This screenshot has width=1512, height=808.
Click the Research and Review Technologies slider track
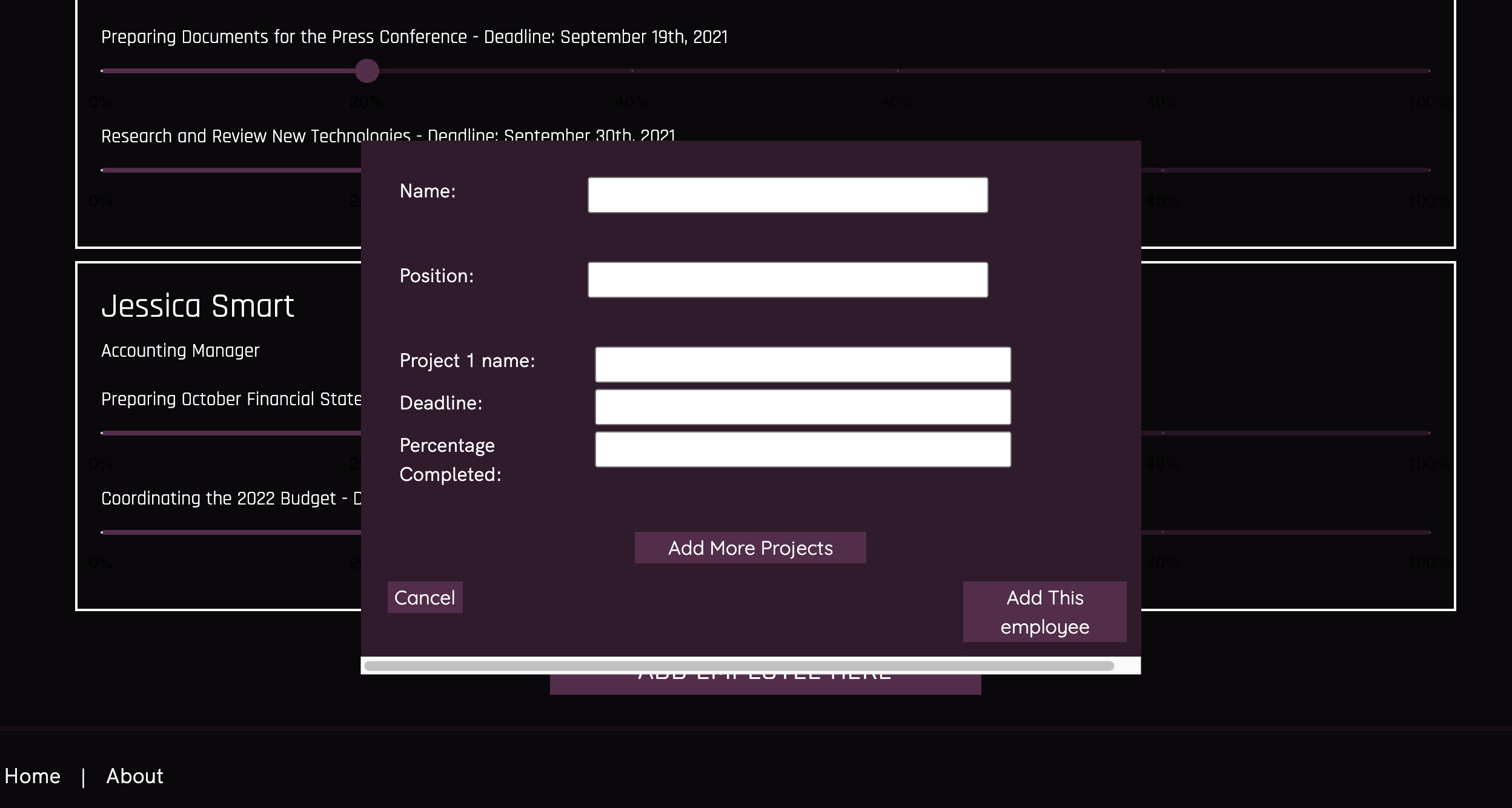pos(230,170)
